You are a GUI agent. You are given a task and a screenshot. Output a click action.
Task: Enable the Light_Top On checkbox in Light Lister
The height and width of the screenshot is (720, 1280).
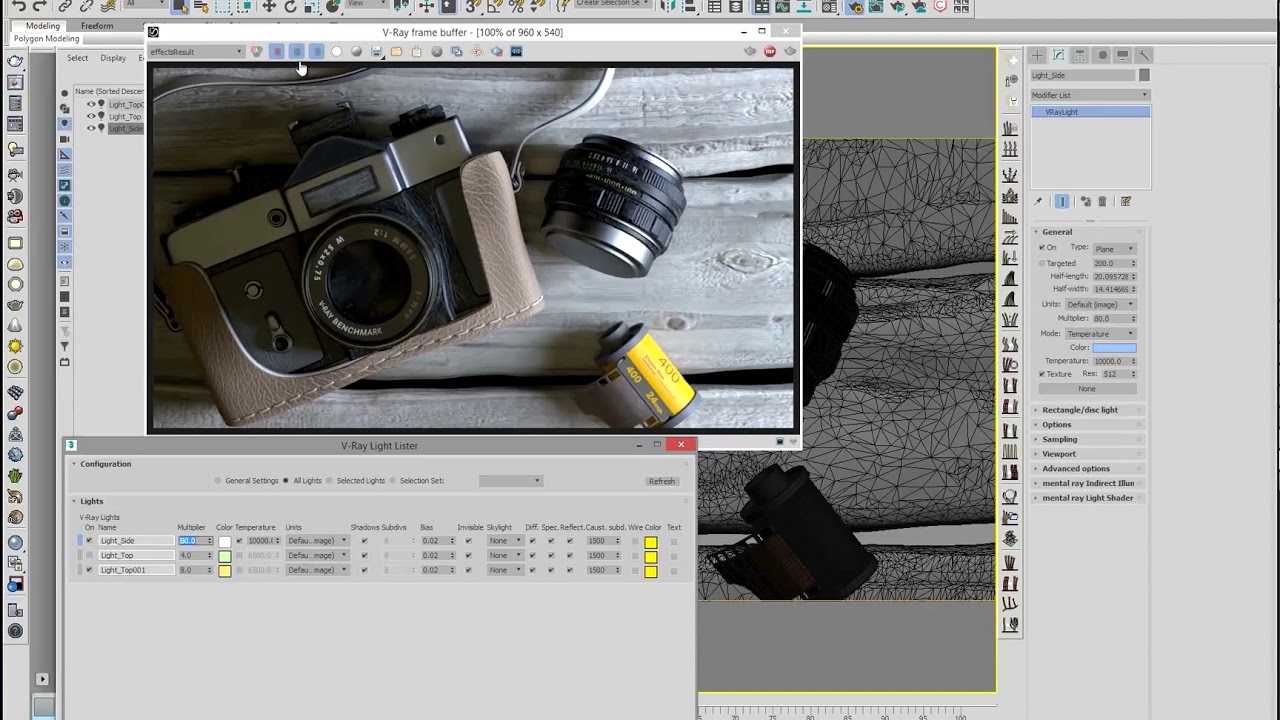pos(89,555)
